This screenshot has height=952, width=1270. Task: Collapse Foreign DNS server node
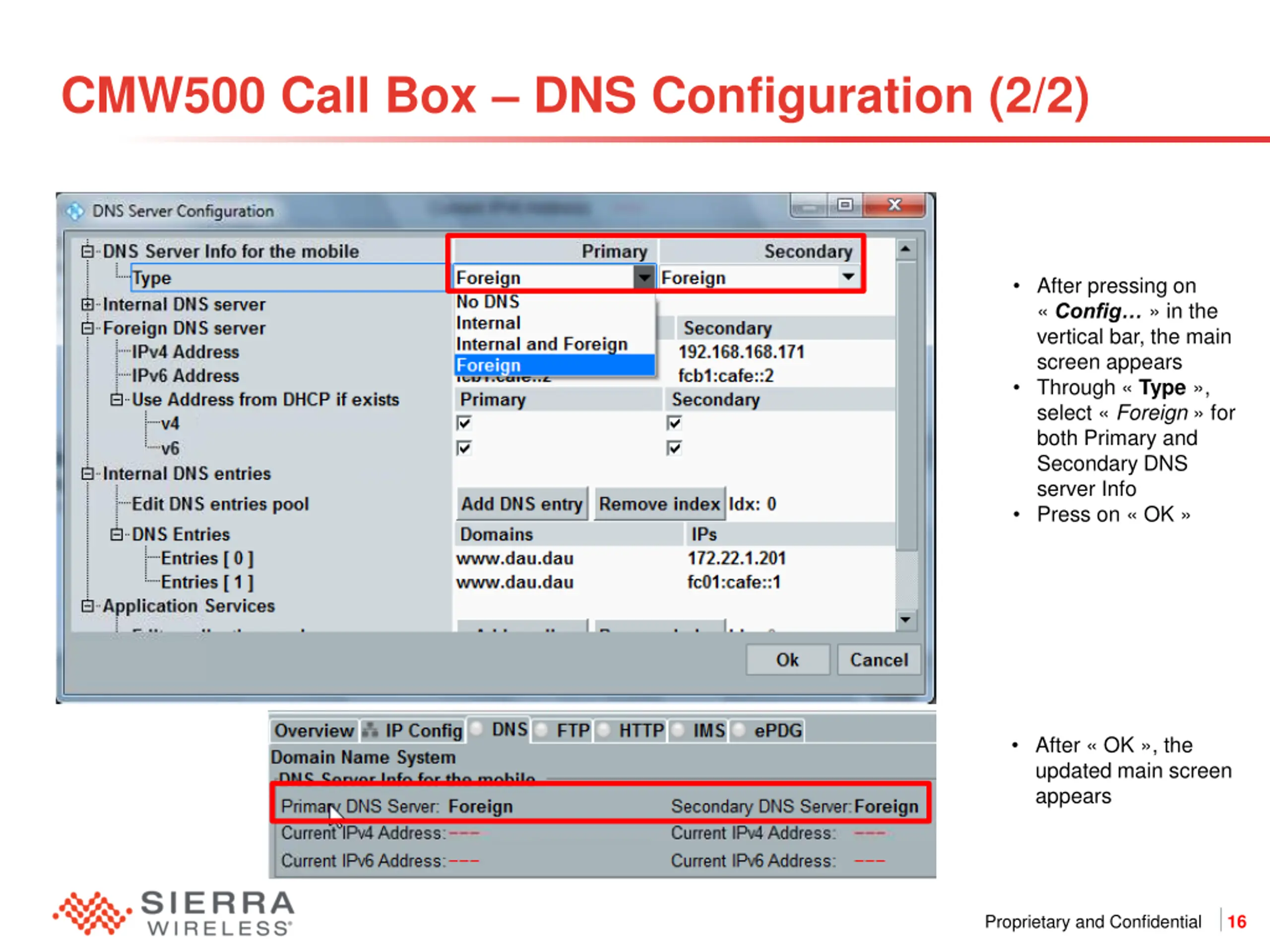click(87, 328)
